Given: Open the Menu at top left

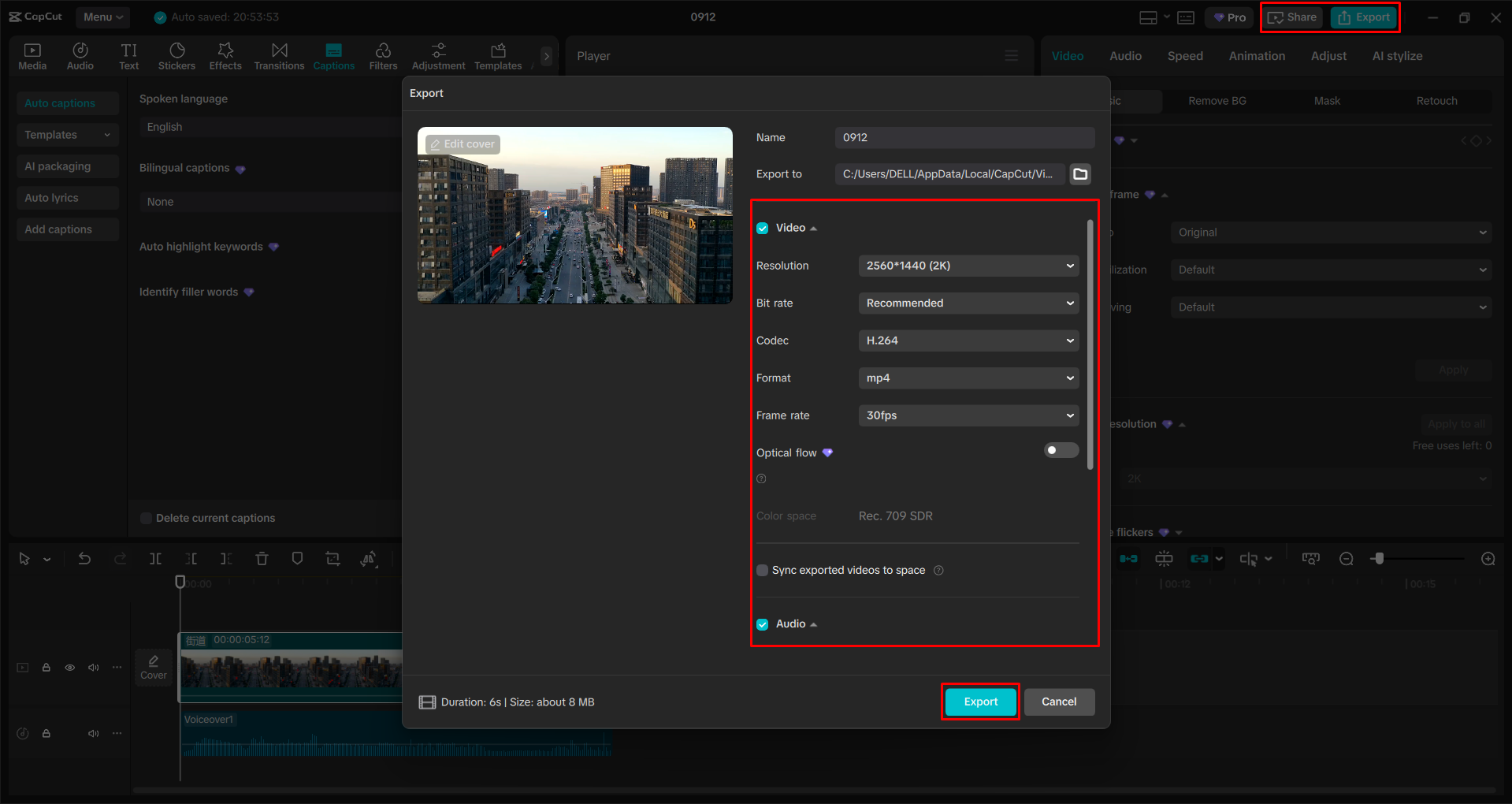Looking at the screenshot, I should tap(102, 17).
